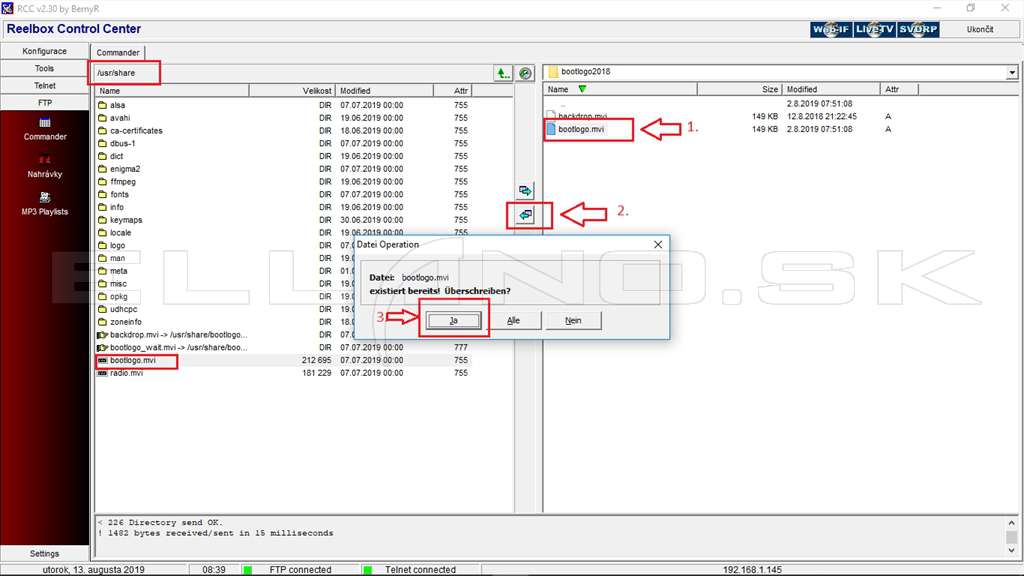This screenshot has height=576, width=1024.
Task: Click the bootlogo2018 folder icon
Action: pos(553,72)
